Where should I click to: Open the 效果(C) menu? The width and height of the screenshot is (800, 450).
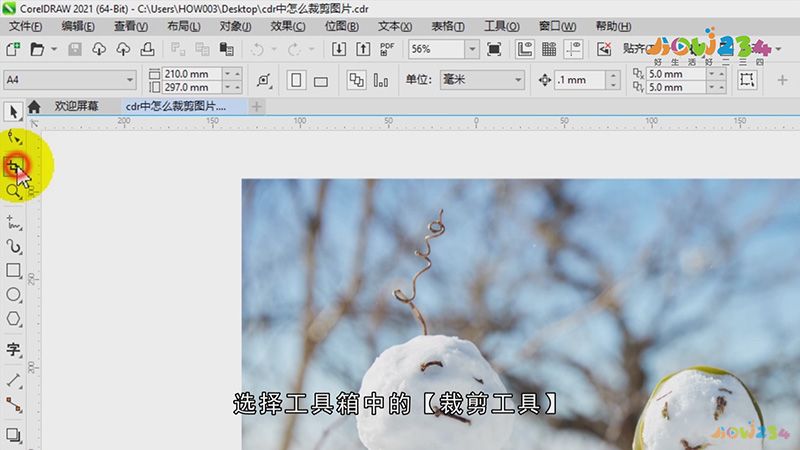[x=288, y=26]
